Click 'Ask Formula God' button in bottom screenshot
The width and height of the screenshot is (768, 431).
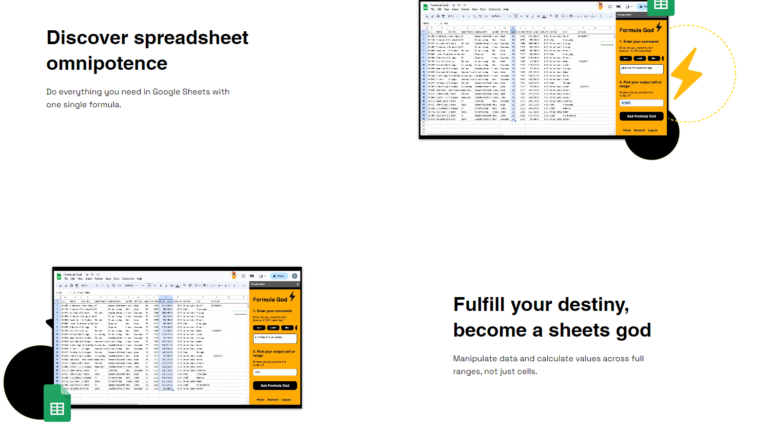point(275,385)
